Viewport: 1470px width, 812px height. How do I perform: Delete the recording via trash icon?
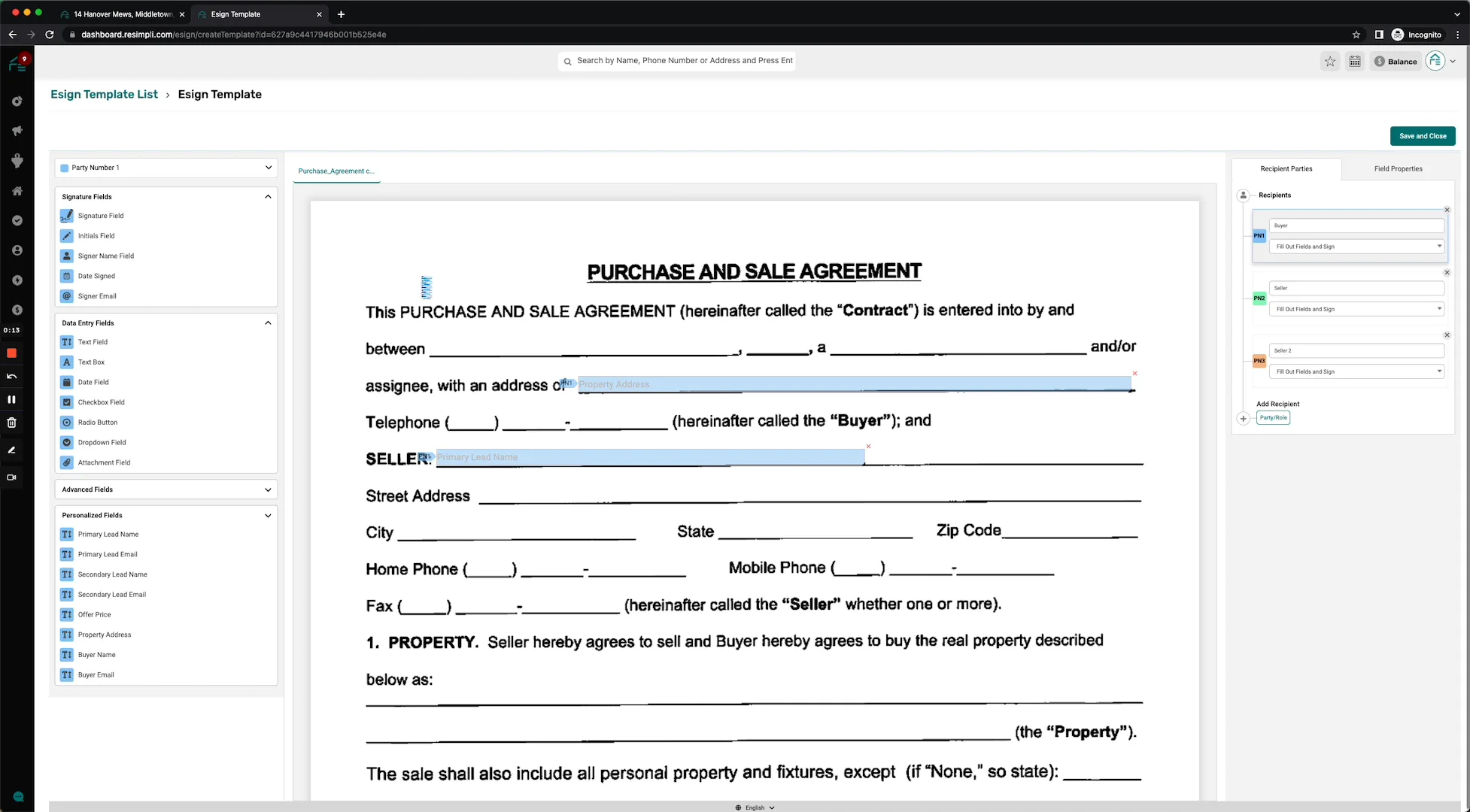click(11, 422)
